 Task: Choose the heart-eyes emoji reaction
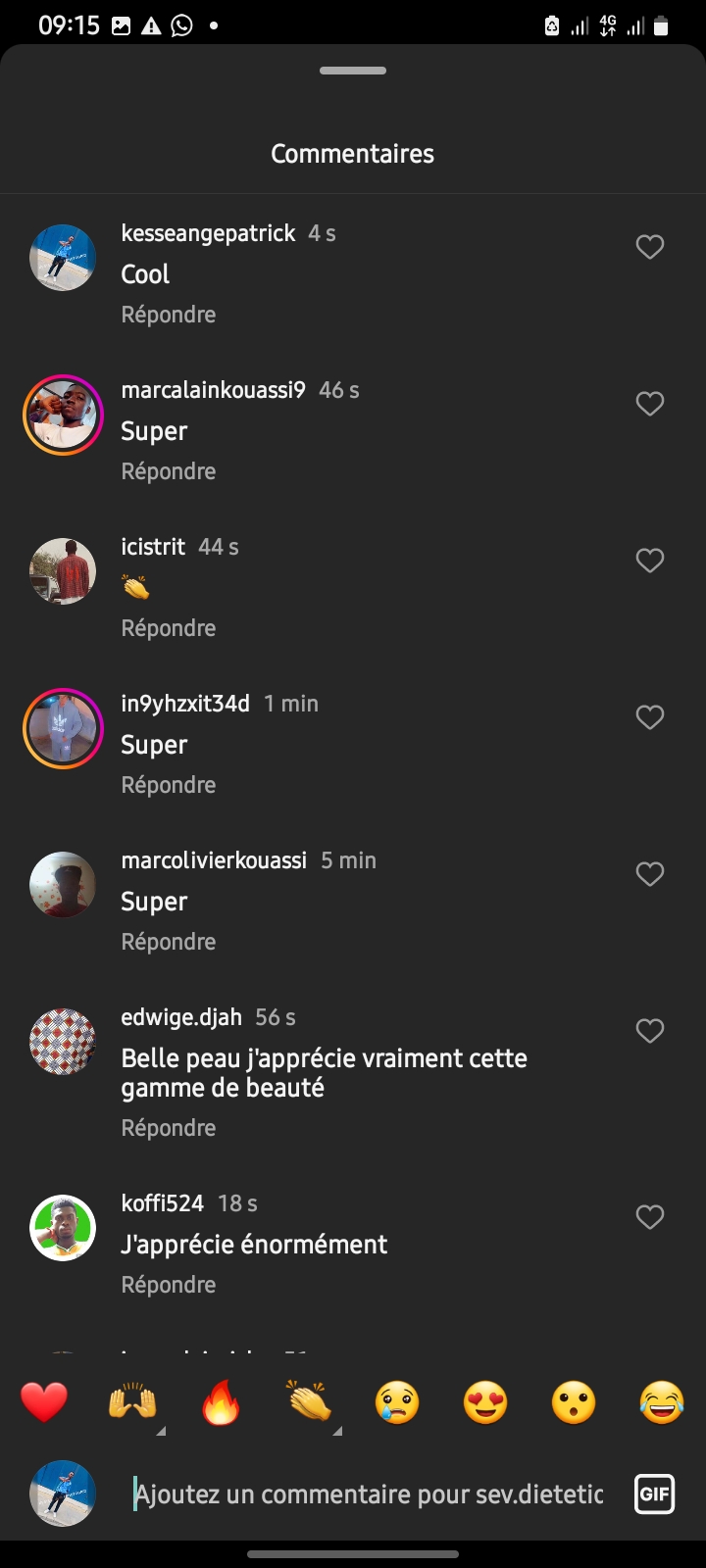(x=485, y=1402)
